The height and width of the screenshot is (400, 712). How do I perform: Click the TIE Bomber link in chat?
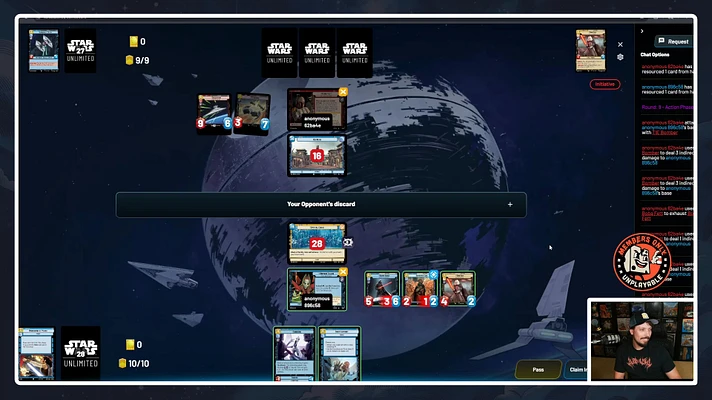[x=665, y=133]
